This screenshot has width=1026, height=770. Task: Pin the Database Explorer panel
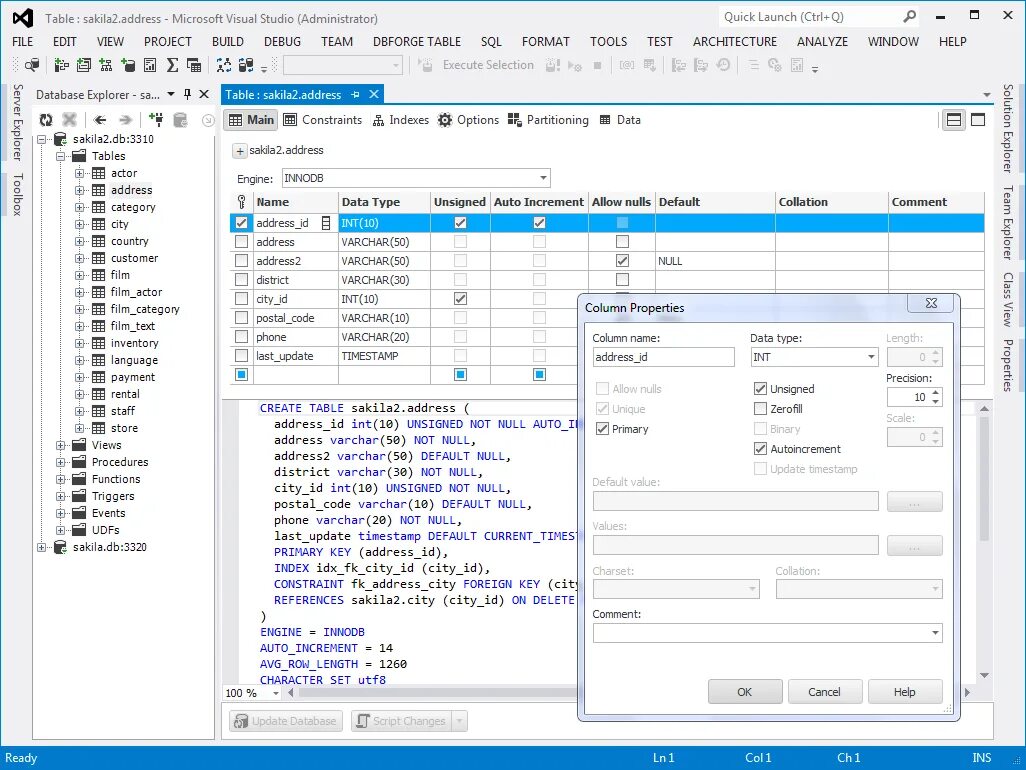click(188, 94)
